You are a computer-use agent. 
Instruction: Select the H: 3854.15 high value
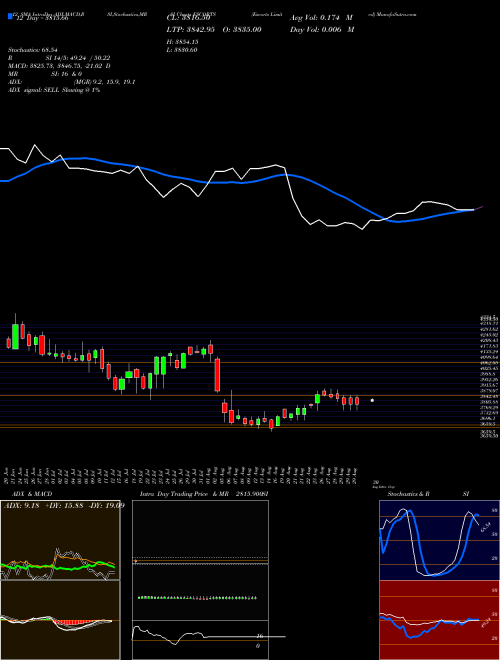click(x=183, y=42)
